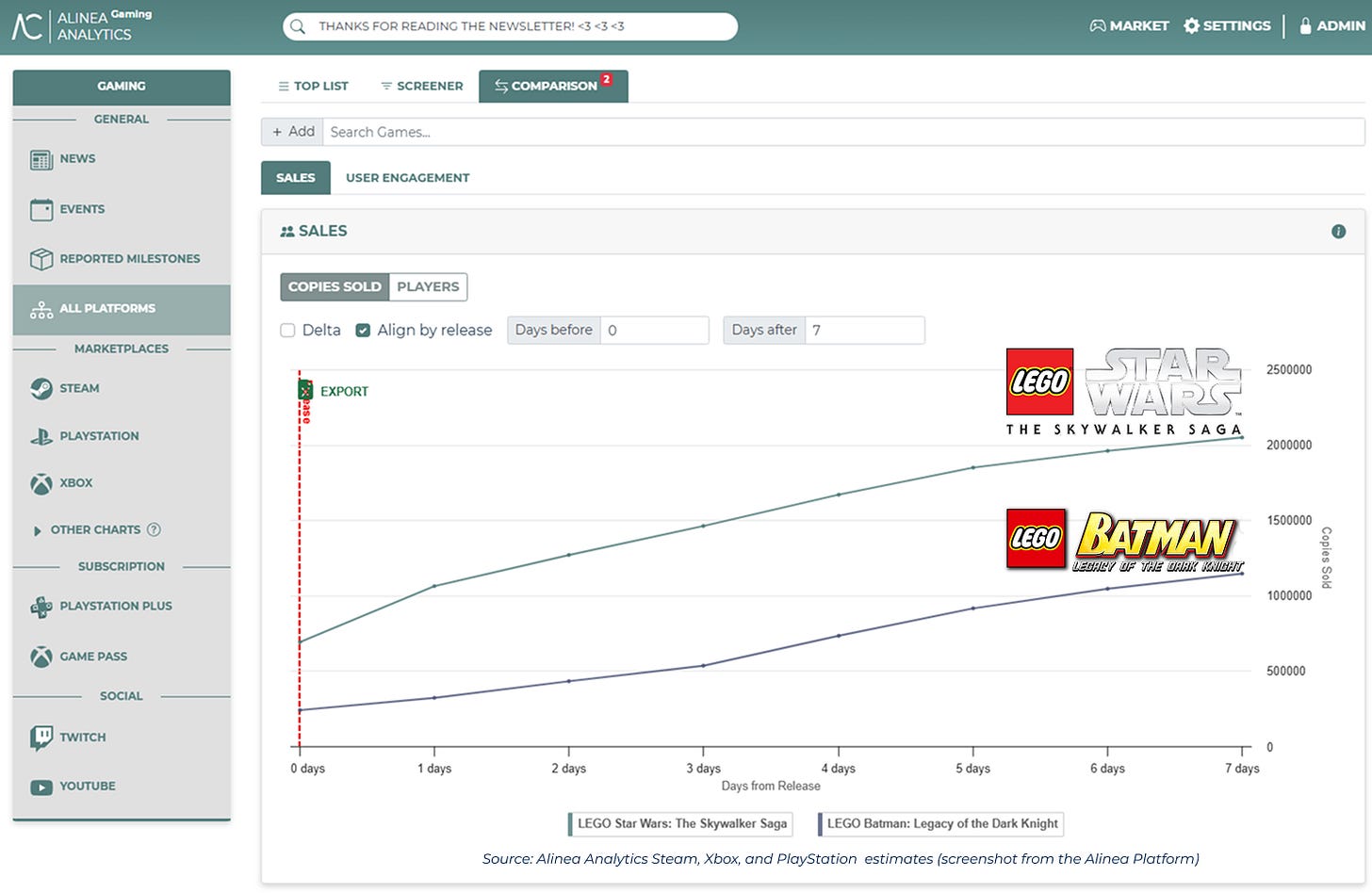Click the Alinea Analytics logo

82,25
